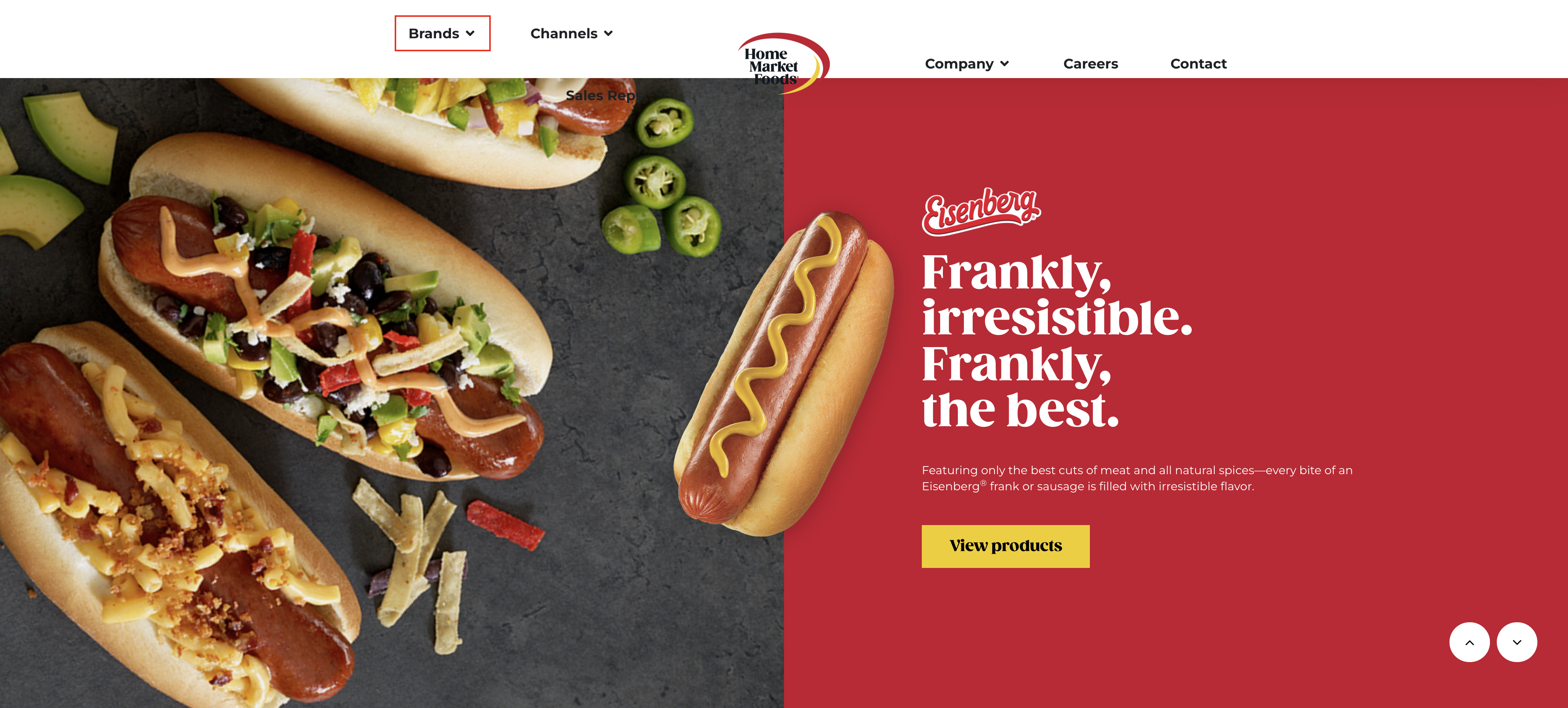Click the Eisenberg brand logo
The width and height of the screenshot is (1568, 708).
click(981, 210)
